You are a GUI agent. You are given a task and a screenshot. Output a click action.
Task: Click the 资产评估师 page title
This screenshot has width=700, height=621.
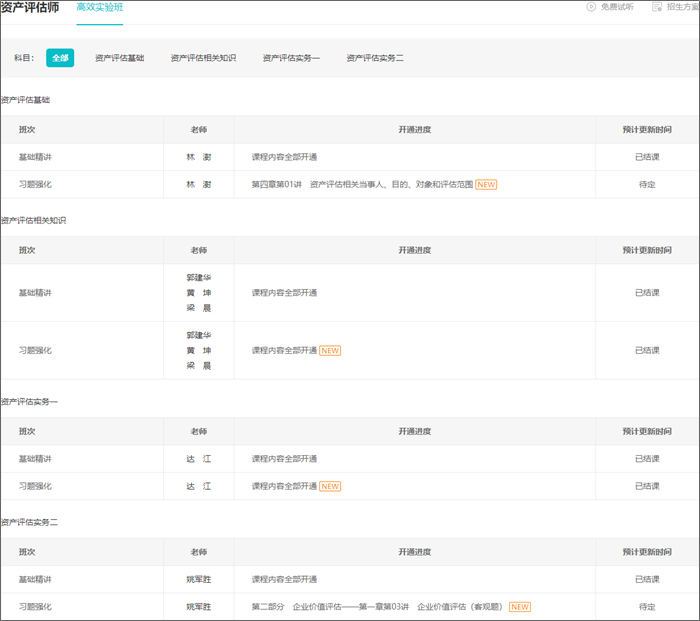click(29, 7)
